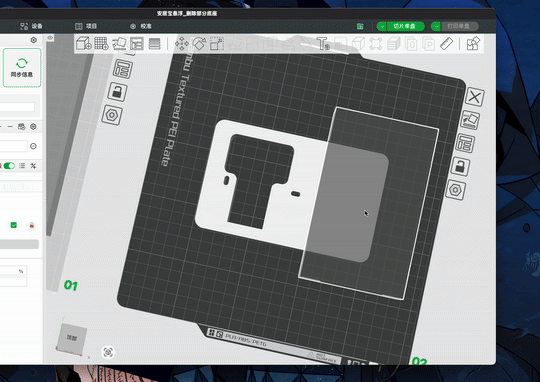Unlock plate 02 lock icon
The height and width of the screenshot is (382, 540).
pyautogui.click(x=460, y=167)
